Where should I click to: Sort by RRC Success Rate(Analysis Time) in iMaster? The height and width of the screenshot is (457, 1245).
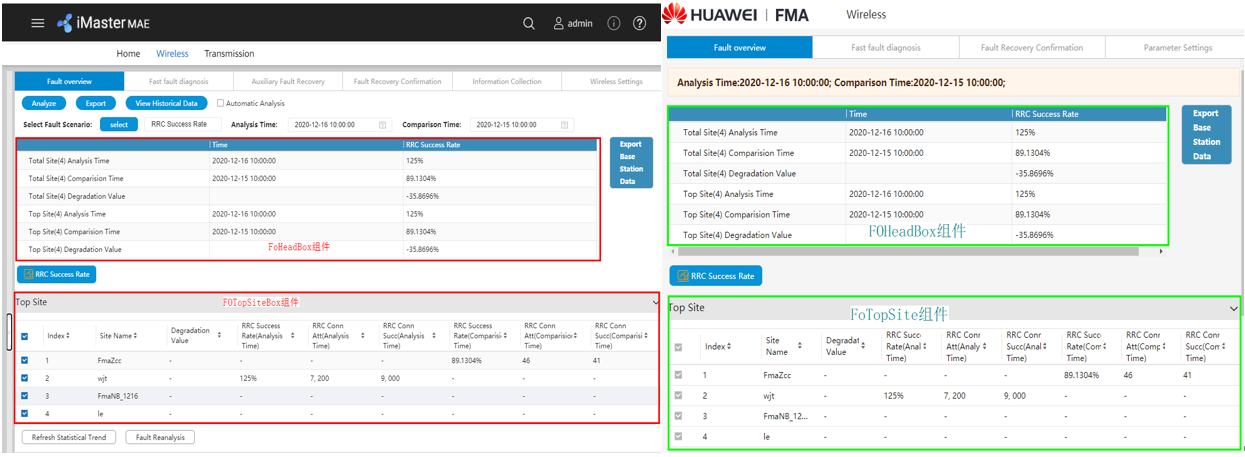point(293,336)
